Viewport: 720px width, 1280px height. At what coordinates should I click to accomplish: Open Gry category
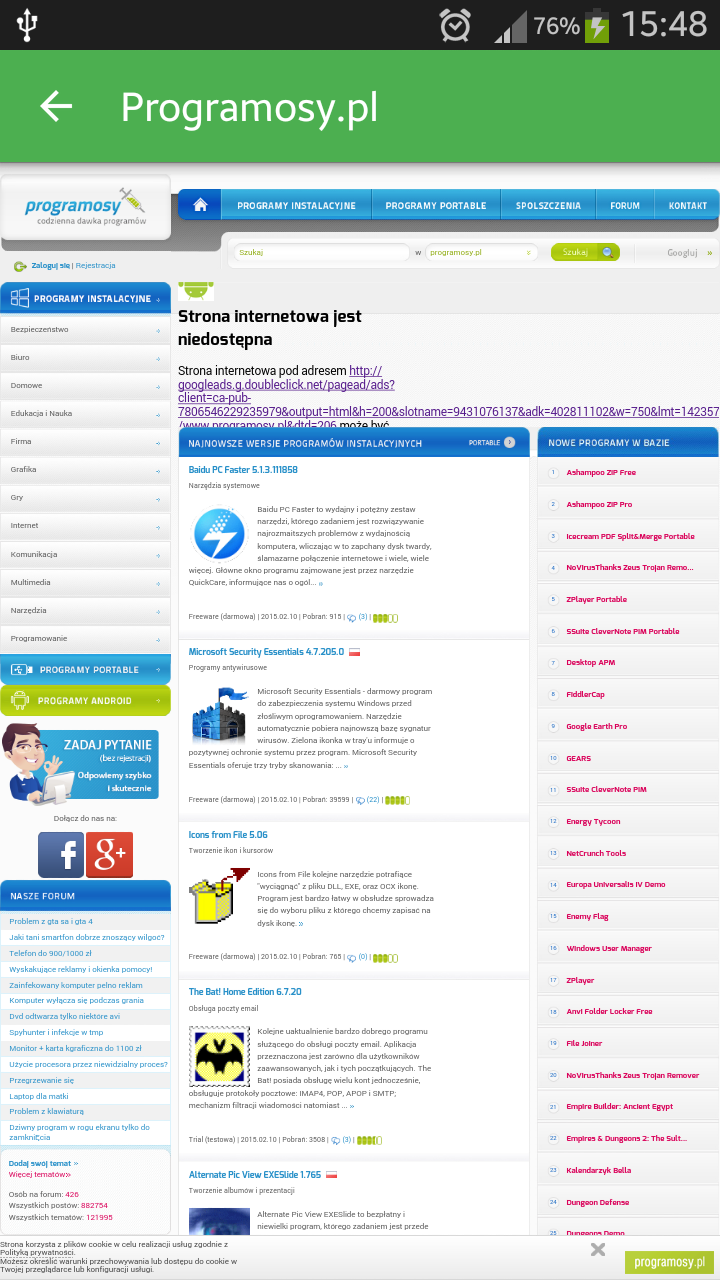(x=85, y=497)
